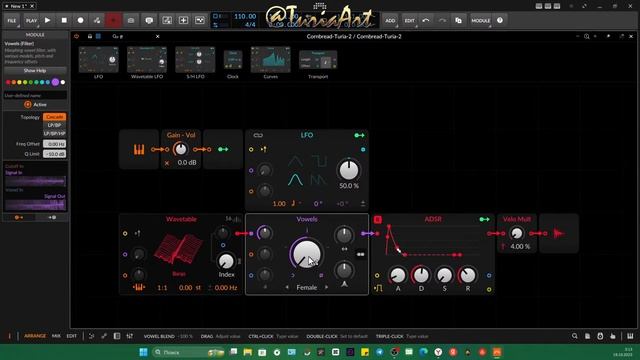Click the piano keys icon in bottom right
Screen dimensions: 640x360
click(x=630, y=336)
